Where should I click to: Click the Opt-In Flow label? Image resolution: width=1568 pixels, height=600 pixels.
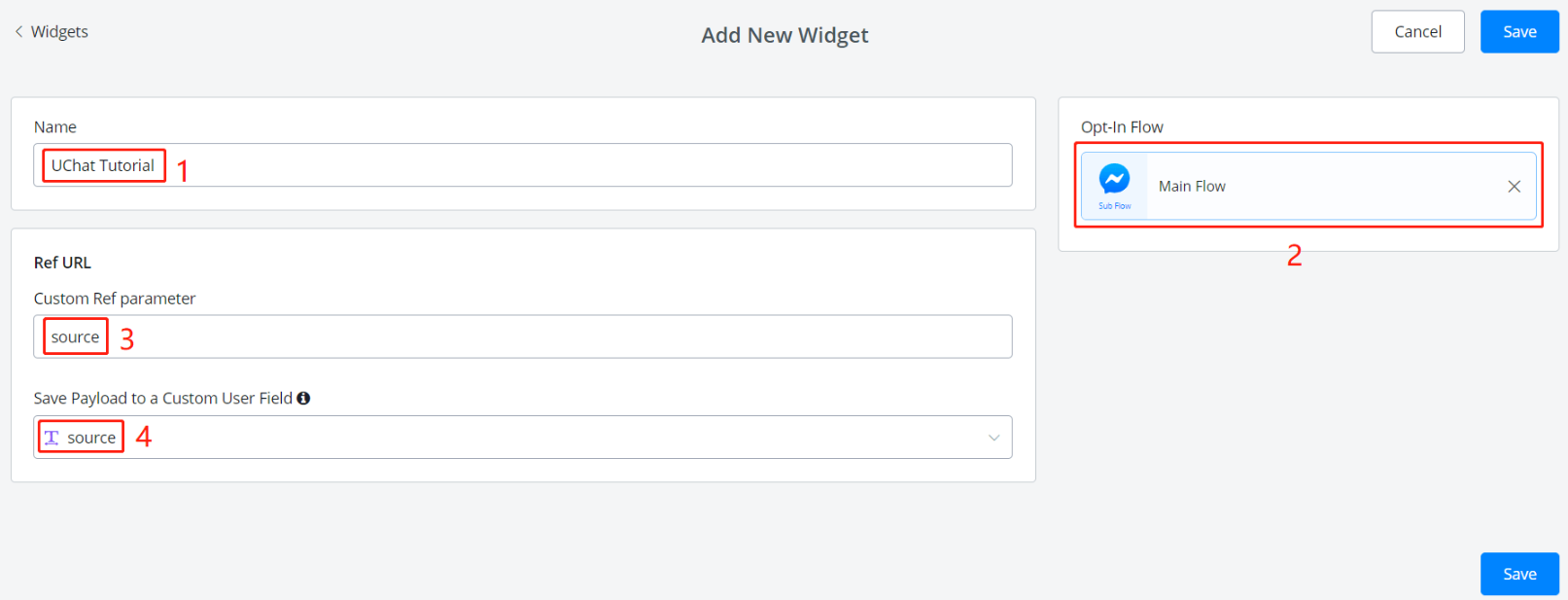pyautogui.click(x=1122, y=127)
